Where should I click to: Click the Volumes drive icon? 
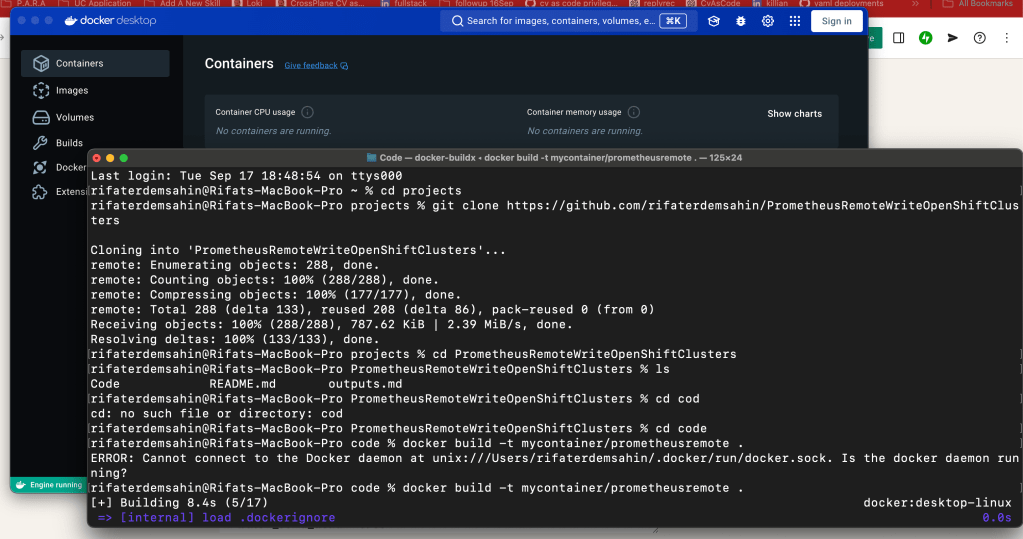pos(41,117)
